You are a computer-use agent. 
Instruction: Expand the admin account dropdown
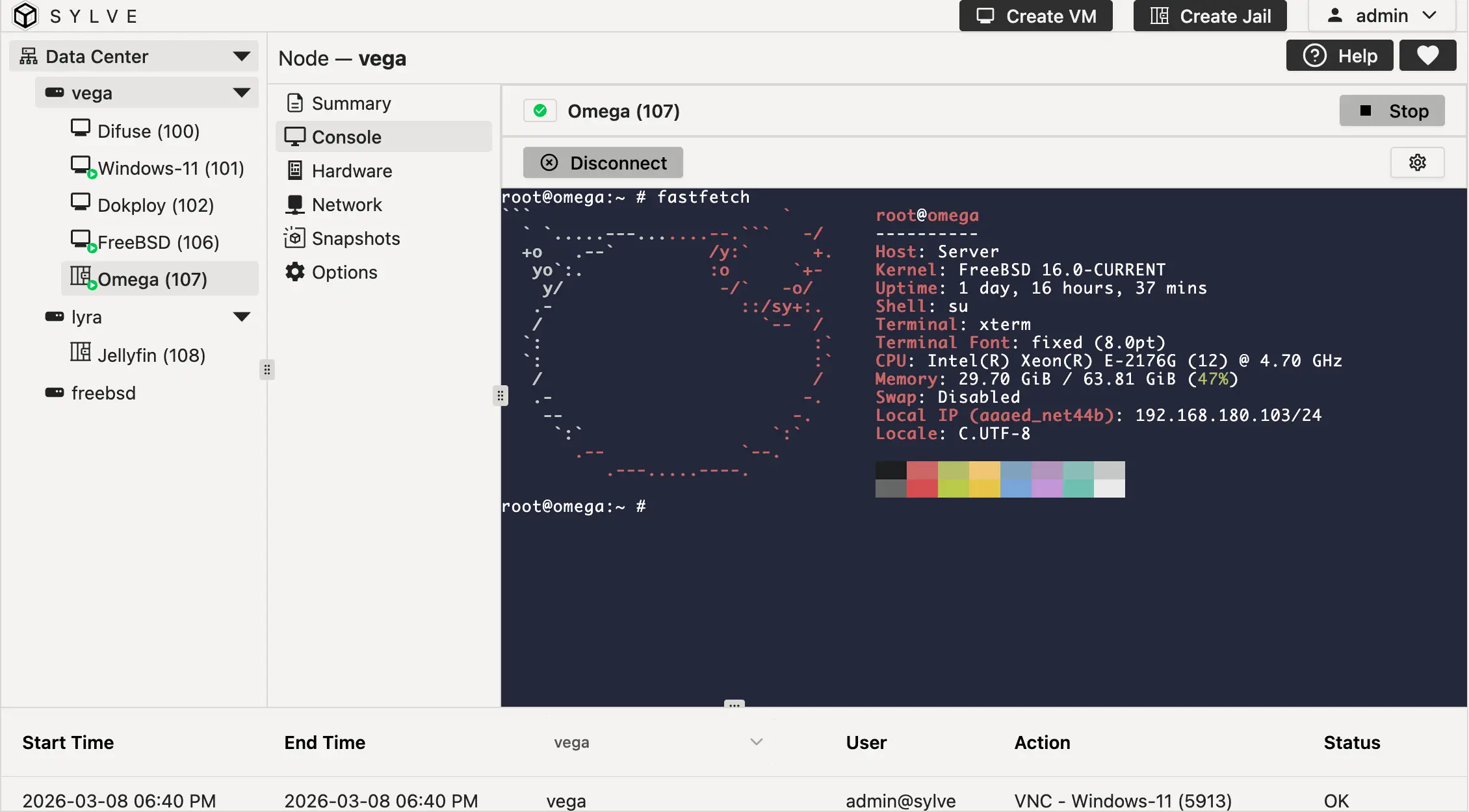[x=1429, y=15]
